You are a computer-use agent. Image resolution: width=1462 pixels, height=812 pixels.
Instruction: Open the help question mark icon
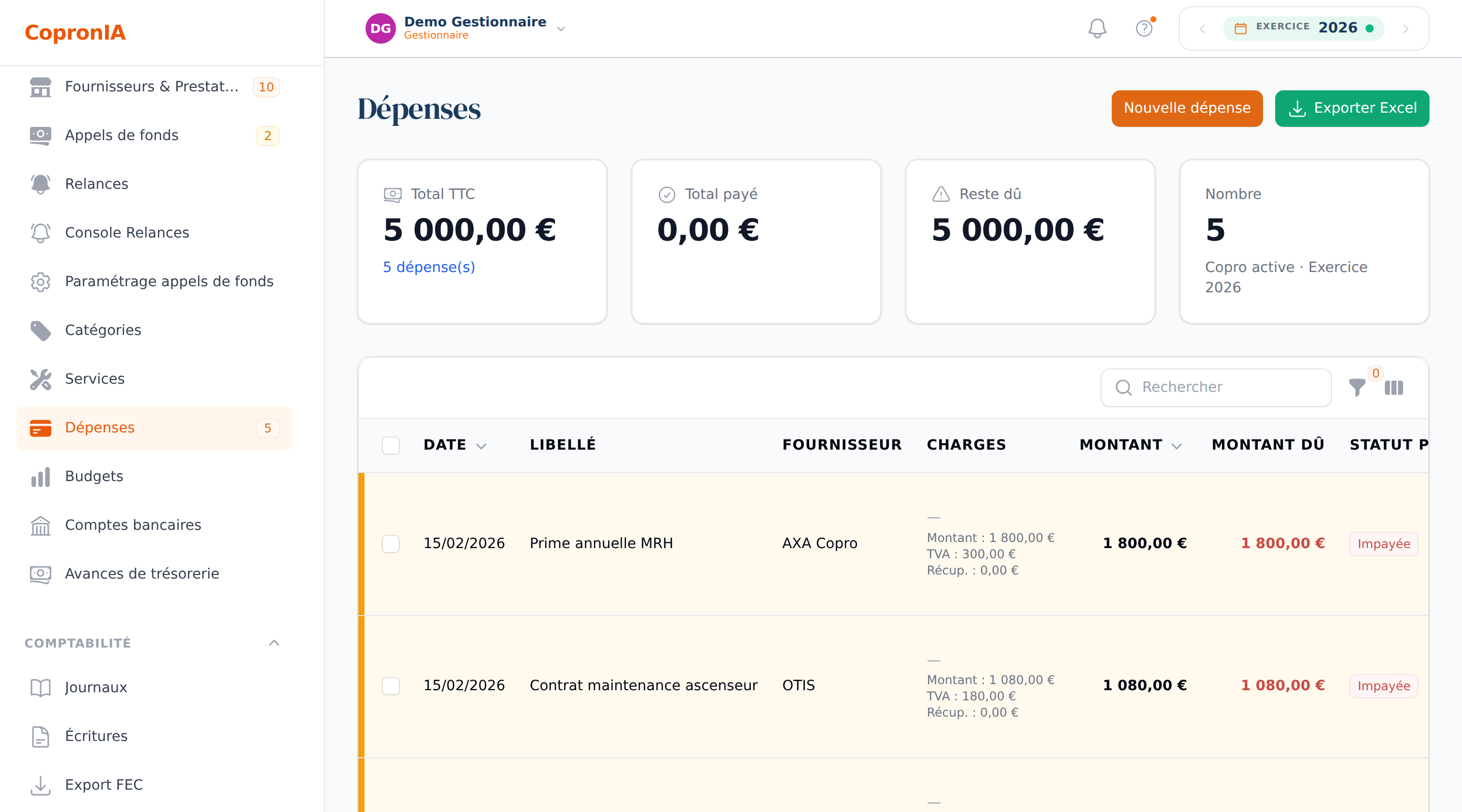[x=1144, y=28]
